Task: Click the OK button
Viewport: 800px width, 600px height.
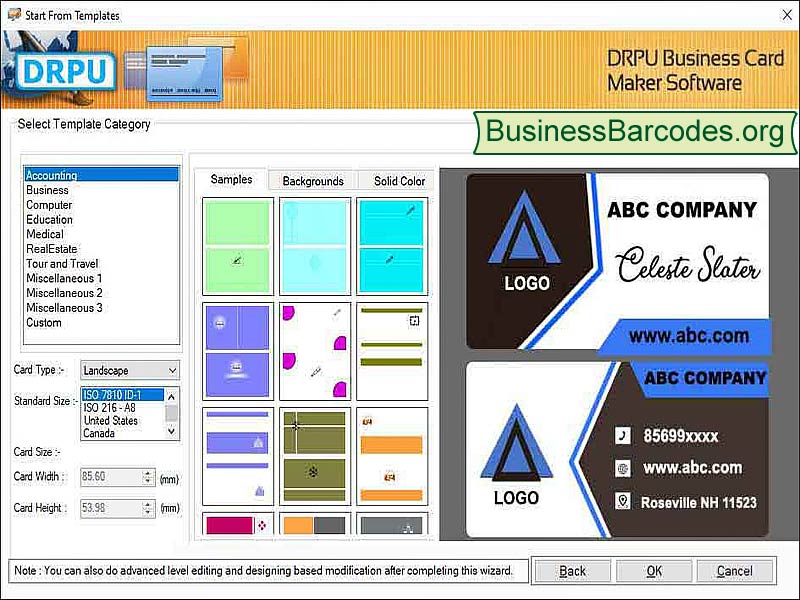Action: pos(654,571)
